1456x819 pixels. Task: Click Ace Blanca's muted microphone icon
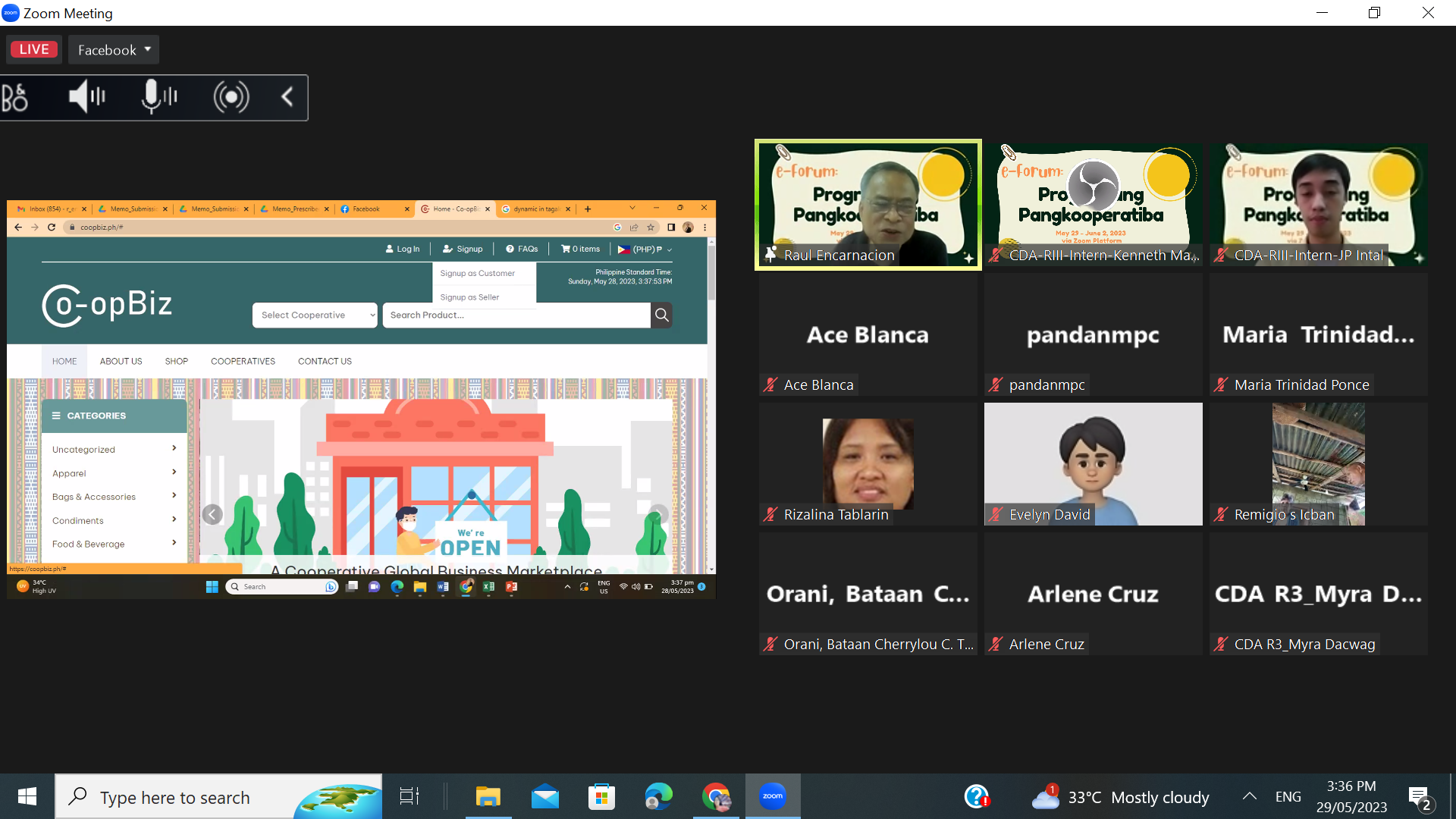click(x=770, y=385)
